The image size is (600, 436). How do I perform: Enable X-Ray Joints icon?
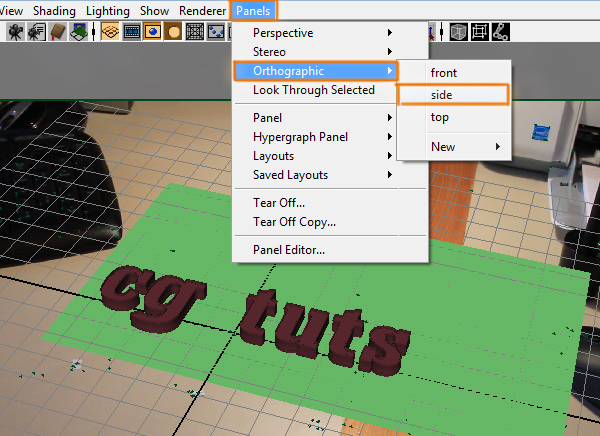click(501, 32)
